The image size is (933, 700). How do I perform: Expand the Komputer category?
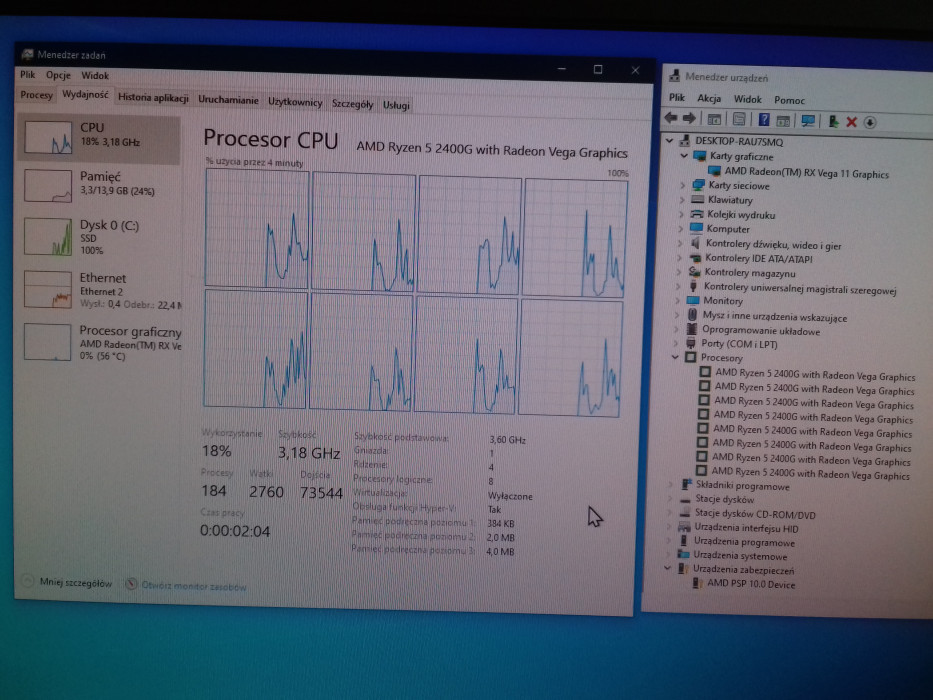pos(681,229)
